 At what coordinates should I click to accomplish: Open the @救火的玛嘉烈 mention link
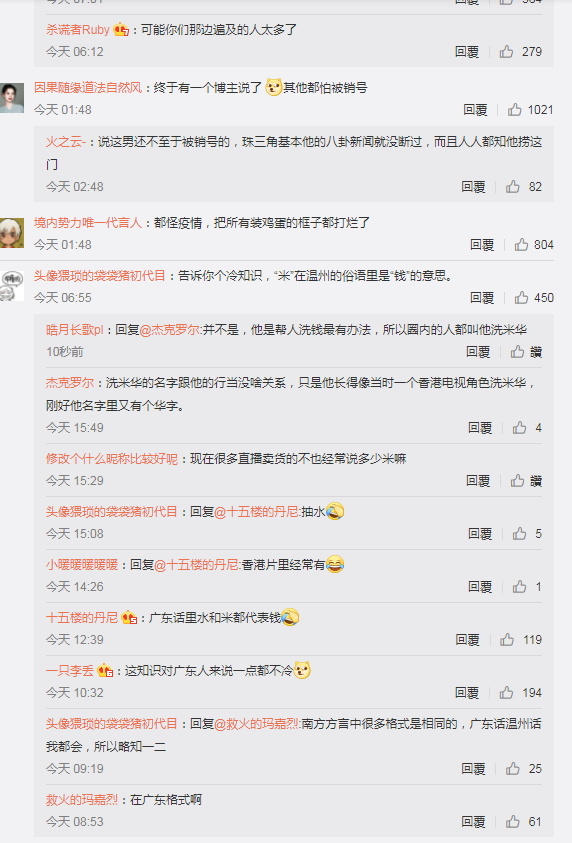coord(256,724)
